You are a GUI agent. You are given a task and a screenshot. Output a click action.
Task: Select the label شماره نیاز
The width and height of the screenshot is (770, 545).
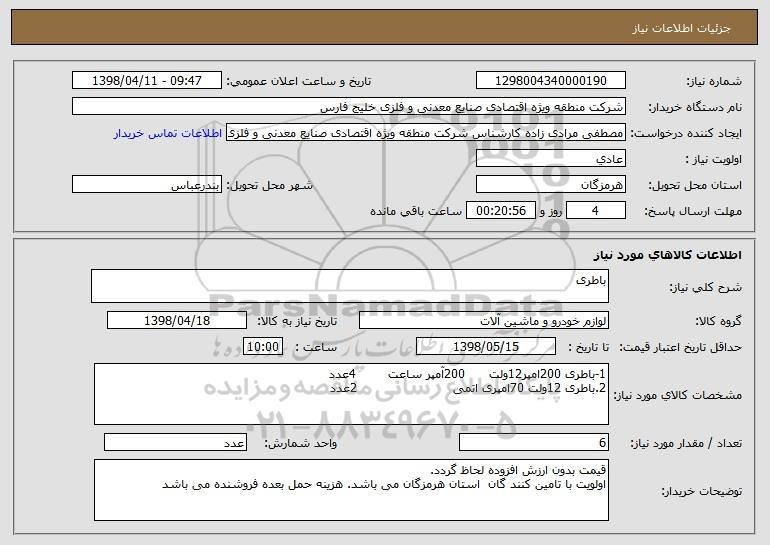(x=714, y=81)
